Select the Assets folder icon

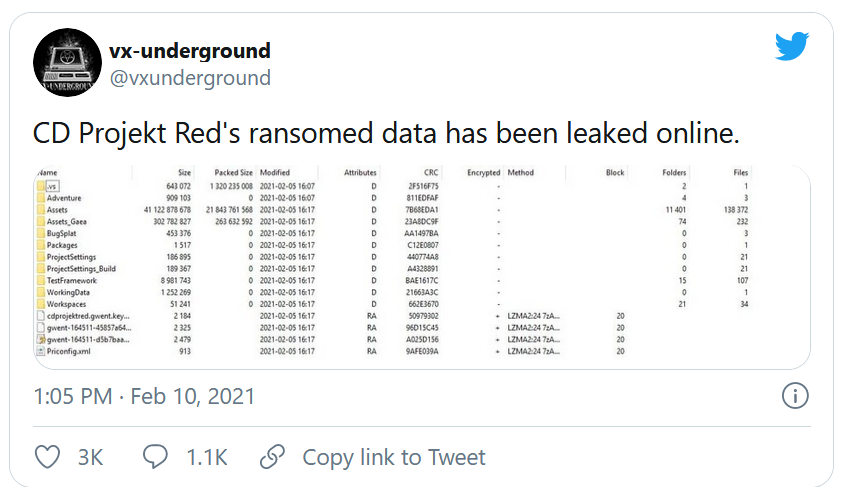(x=41, y=209)
